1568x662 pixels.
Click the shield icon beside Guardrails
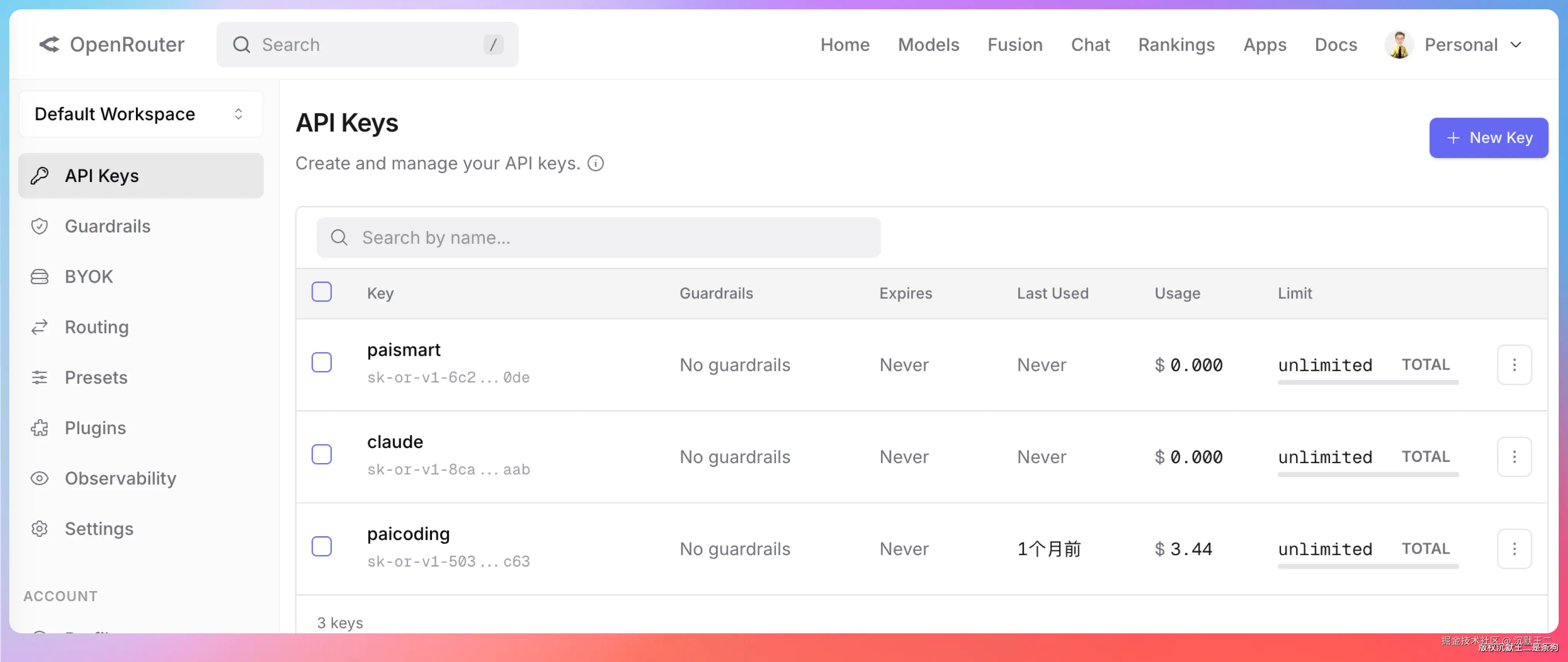(40, 226)
